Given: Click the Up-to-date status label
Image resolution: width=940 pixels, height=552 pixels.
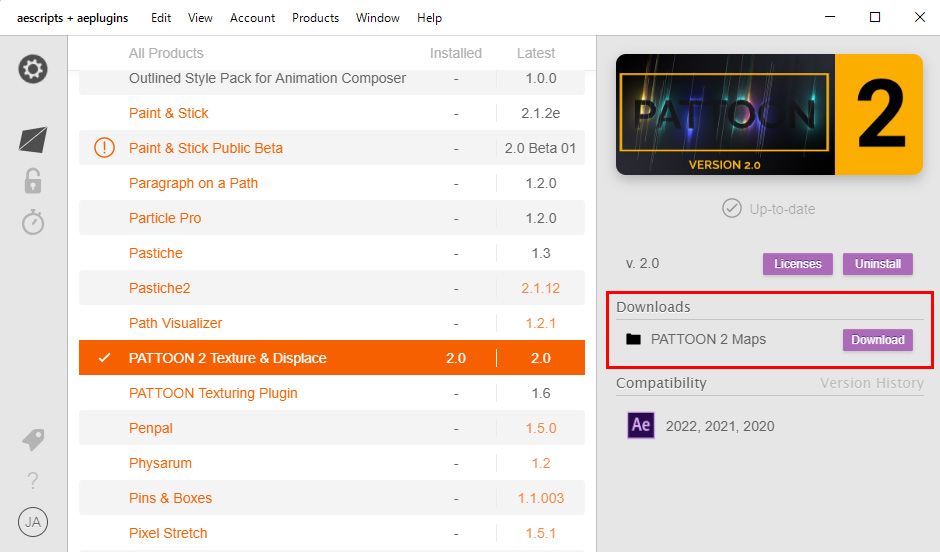Looking at the screenshot, I should coord(782,209).
